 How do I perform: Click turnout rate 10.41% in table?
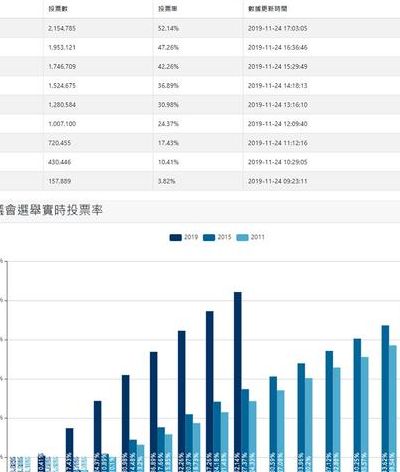click(168, 162)
